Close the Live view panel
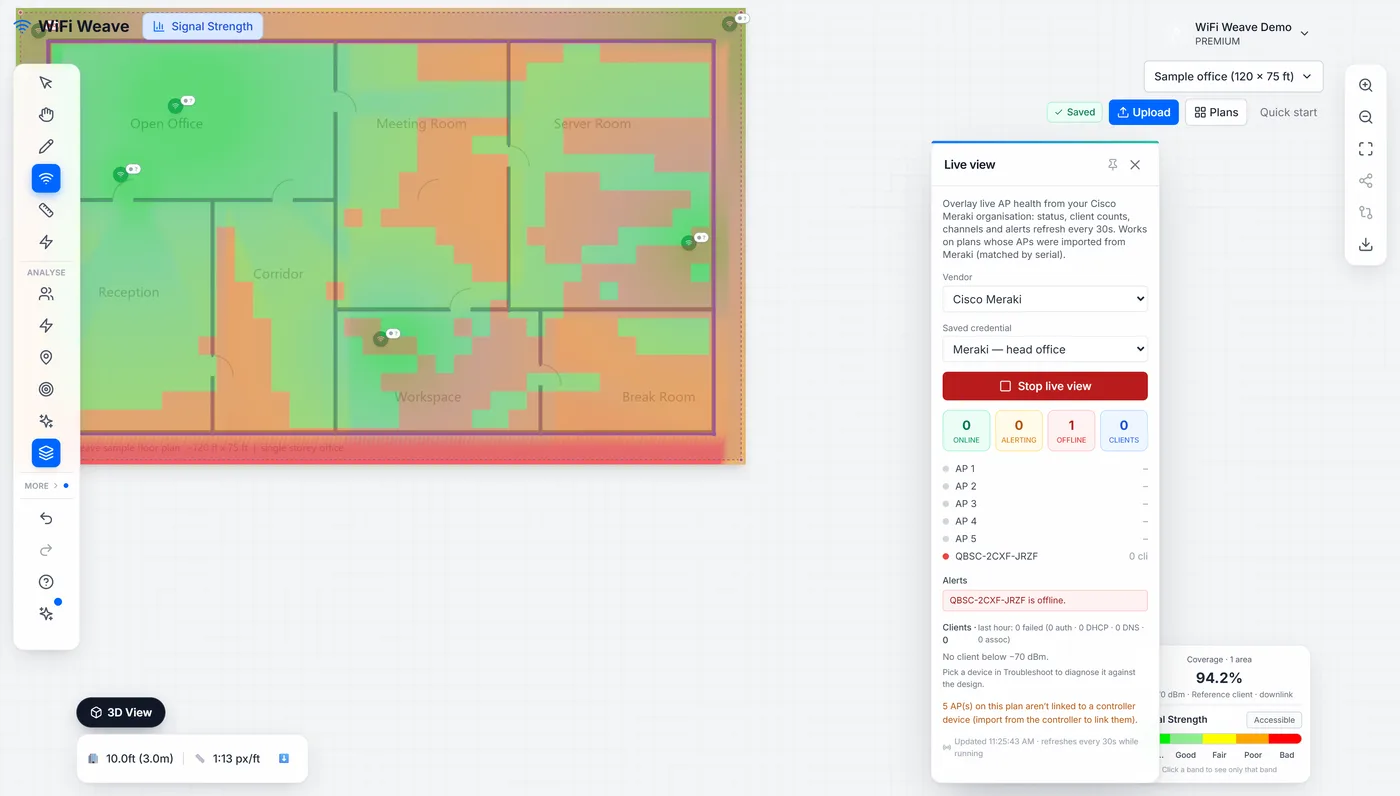This screenshot has height=796, width=1400. 1135,165
